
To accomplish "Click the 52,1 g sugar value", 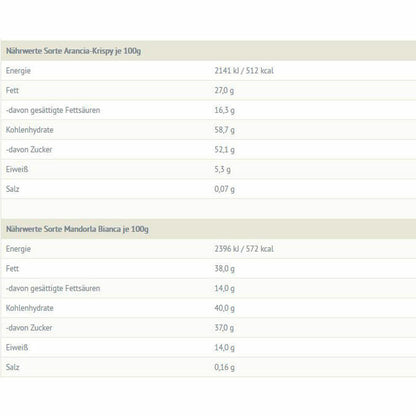I will tap(224, 150).
